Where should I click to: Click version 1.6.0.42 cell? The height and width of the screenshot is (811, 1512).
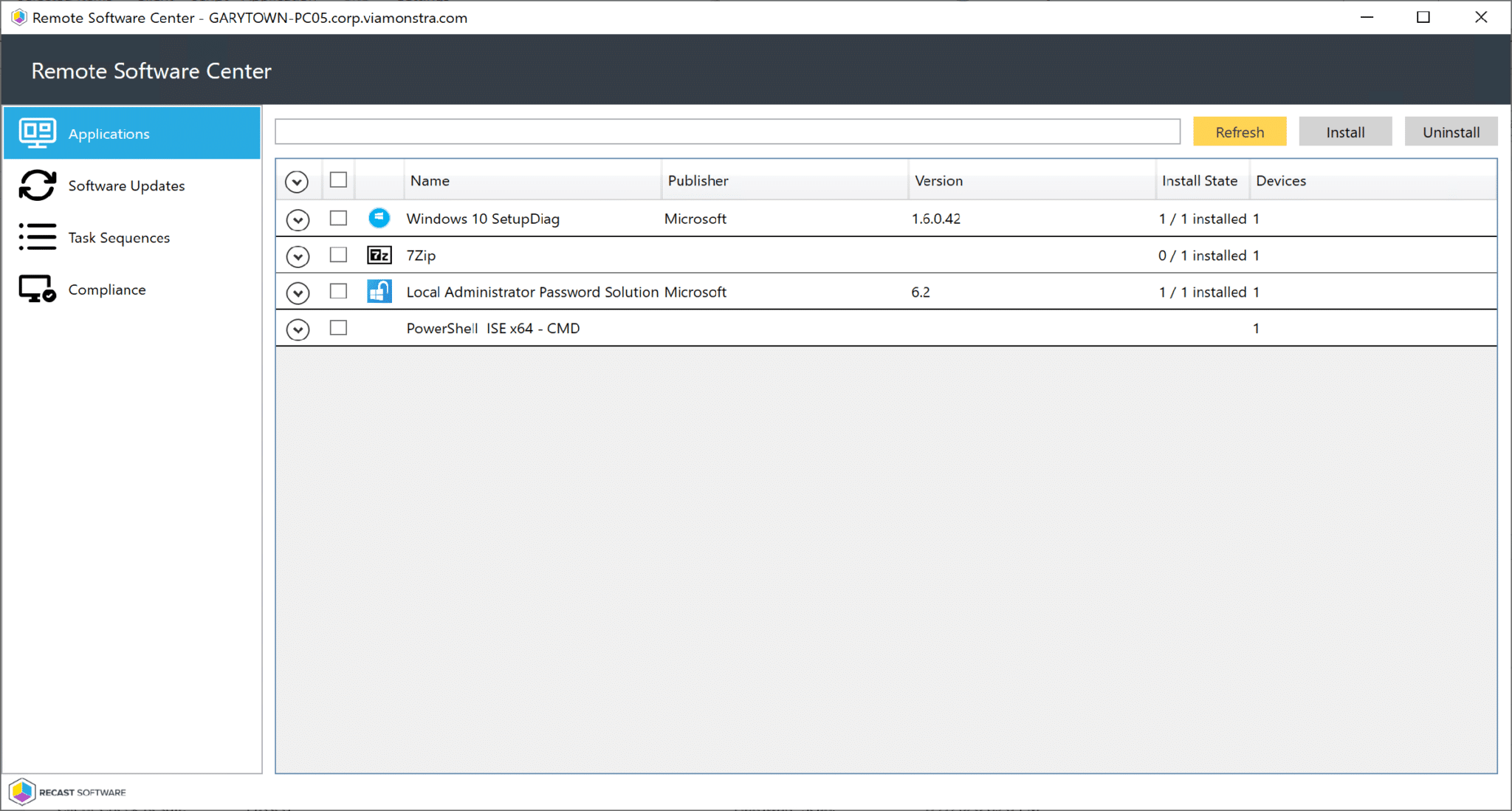click(936, 219)
